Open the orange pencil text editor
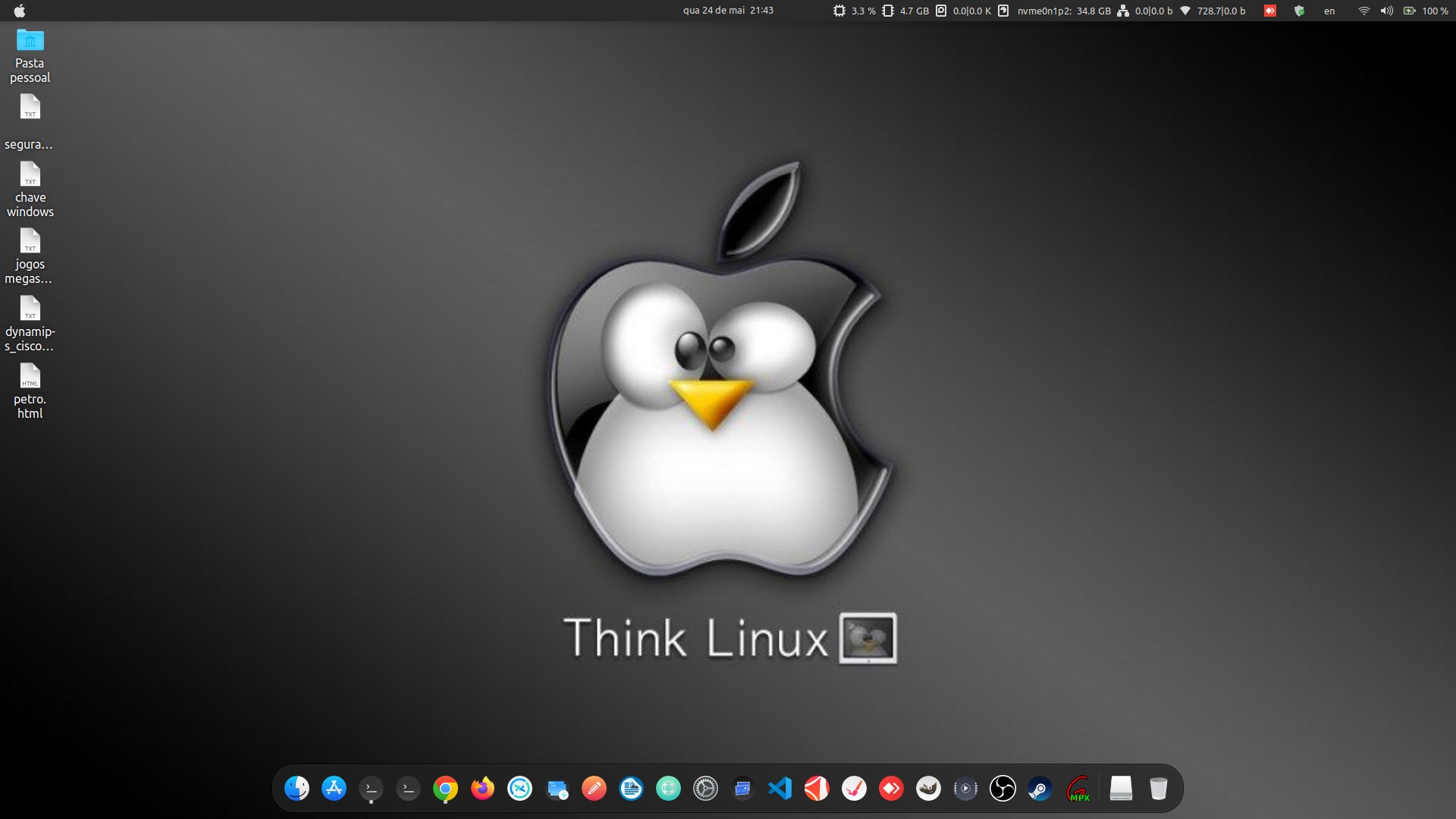The image size is (1456, 819). coord(594,789)
